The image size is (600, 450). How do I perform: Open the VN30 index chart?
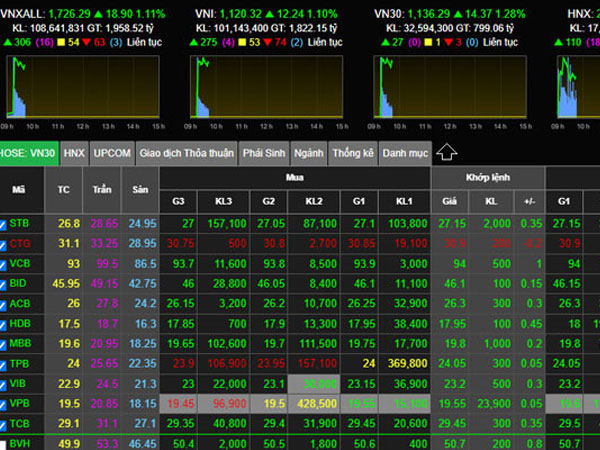[x=450, y=87]
